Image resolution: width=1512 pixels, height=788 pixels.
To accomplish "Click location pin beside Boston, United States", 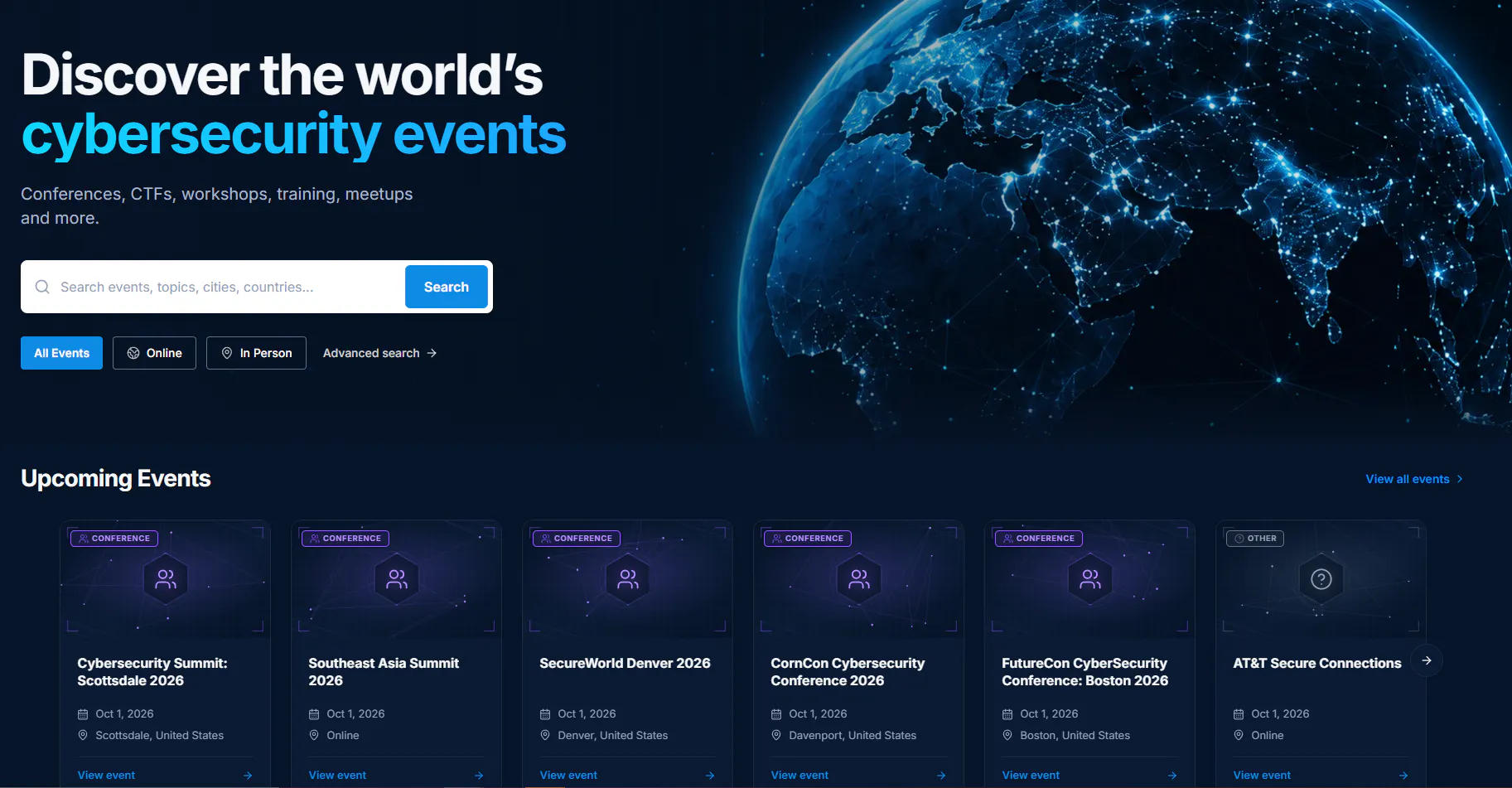I will point(1007,735).
